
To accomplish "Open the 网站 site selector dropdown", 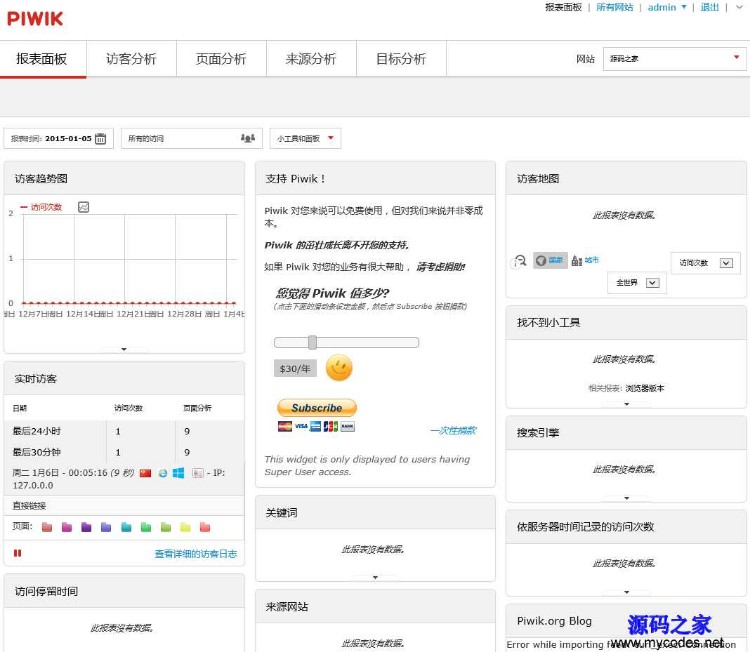I will pos(674,59).
